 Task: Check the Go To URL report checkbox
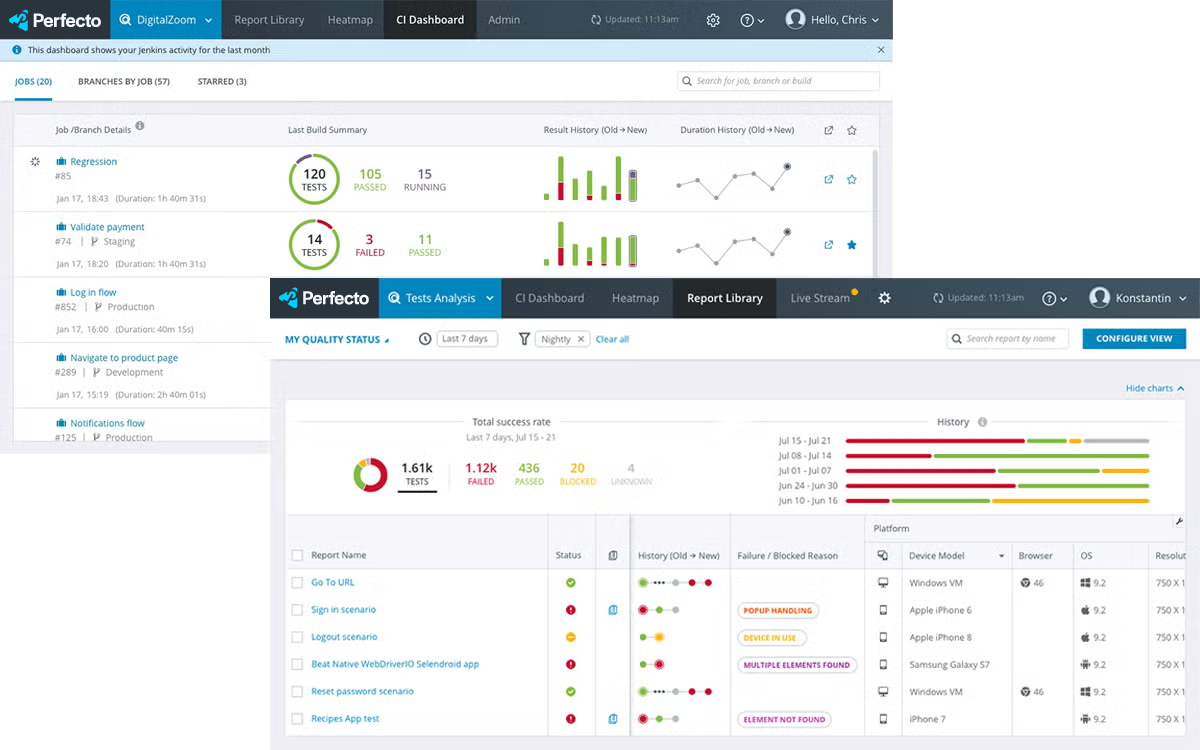point(297,582)
